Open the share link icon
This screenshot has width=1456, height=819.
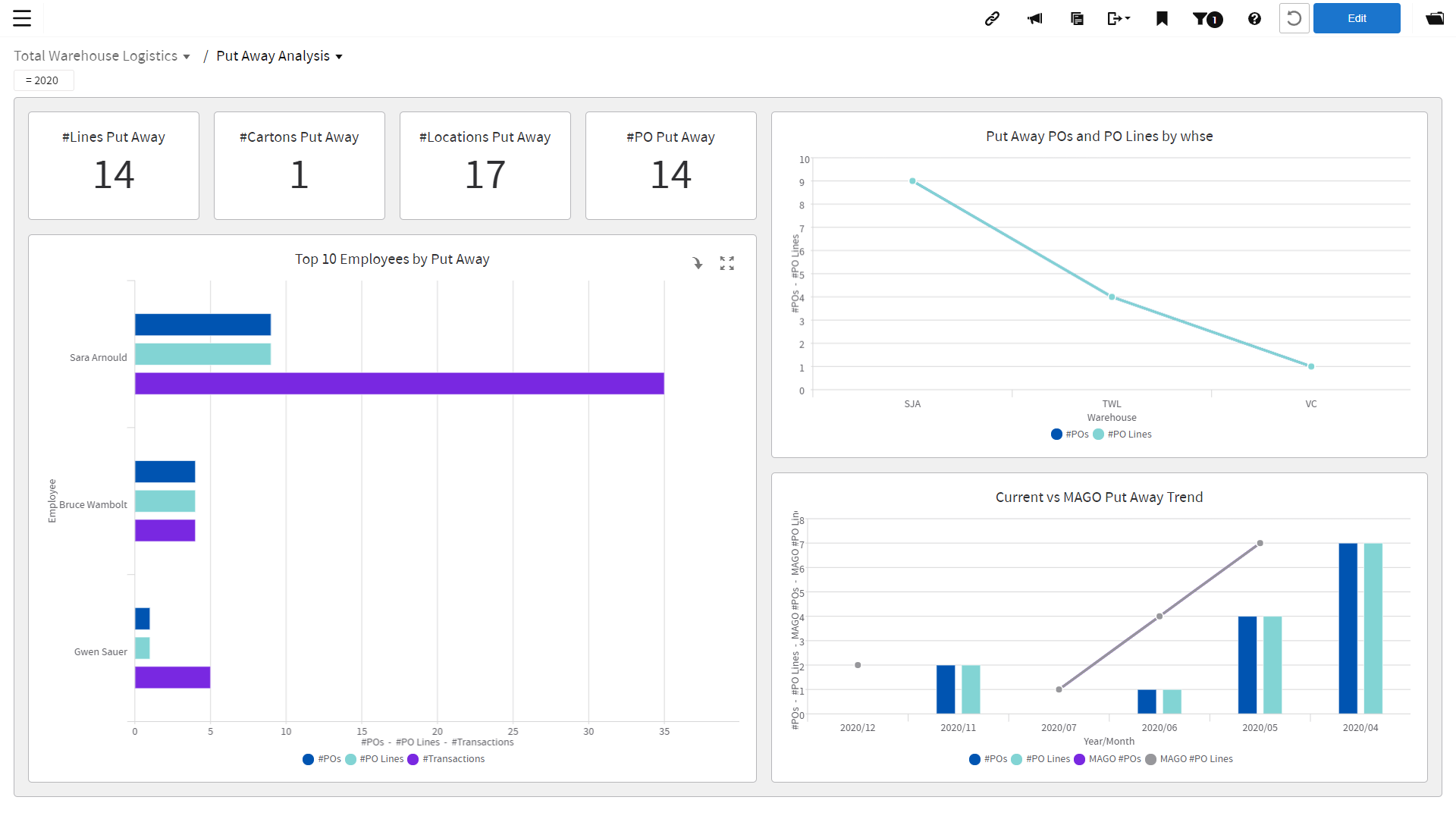pyautogui.click(x=992, y=18)
